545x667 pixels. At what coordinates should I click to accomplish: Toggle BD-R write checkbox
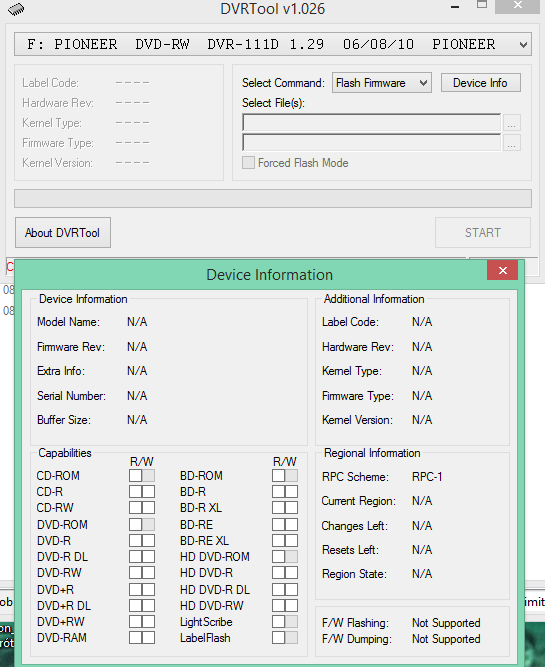coord(291,492)
